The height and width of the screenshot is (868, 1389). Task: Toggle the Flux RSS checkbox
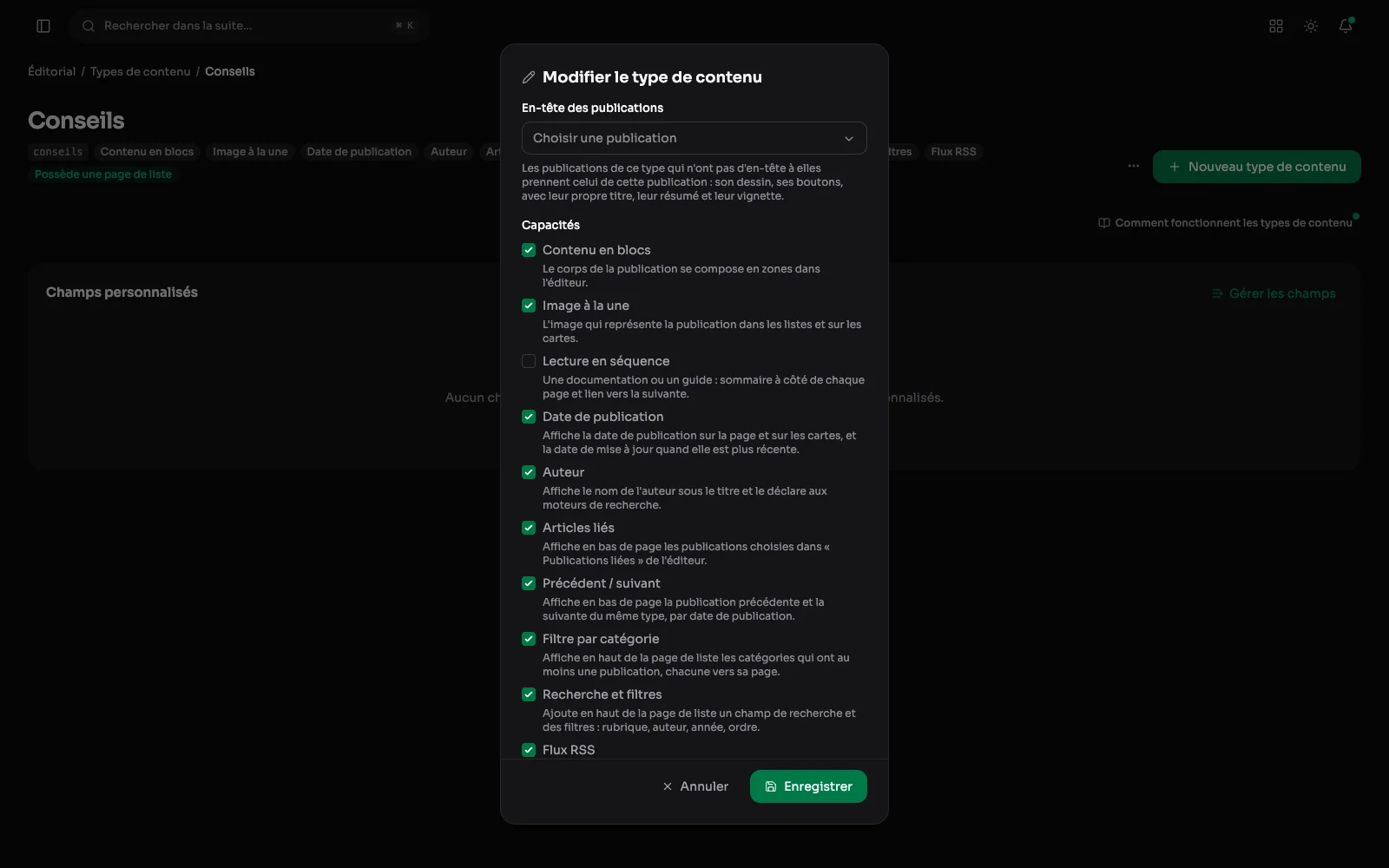tap(529, 750)
